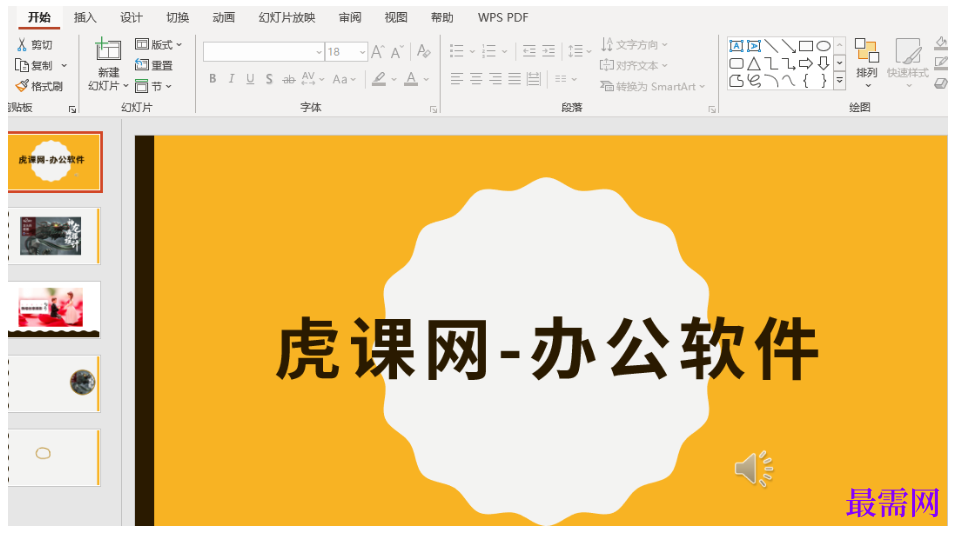Click the Cut (剪切) scissors button
Screen dimensions: 958x534
(34, 45)
